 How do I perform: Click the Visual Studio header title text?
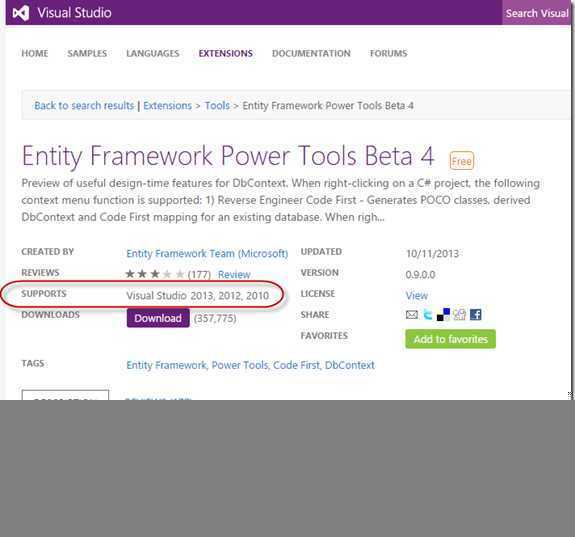click(74, 13)
